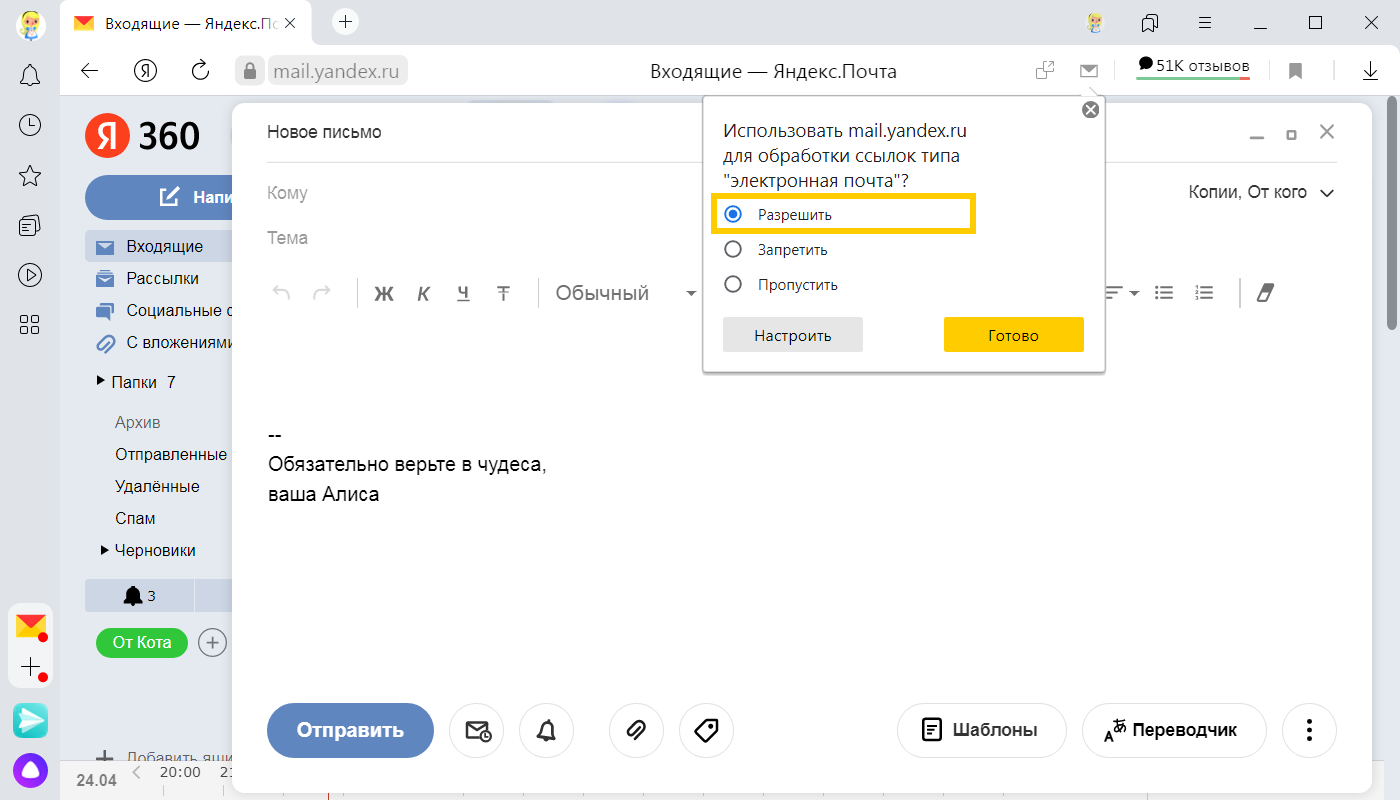
Task: Apply italic formatting with the К button
Action: [x=424, y=293]
